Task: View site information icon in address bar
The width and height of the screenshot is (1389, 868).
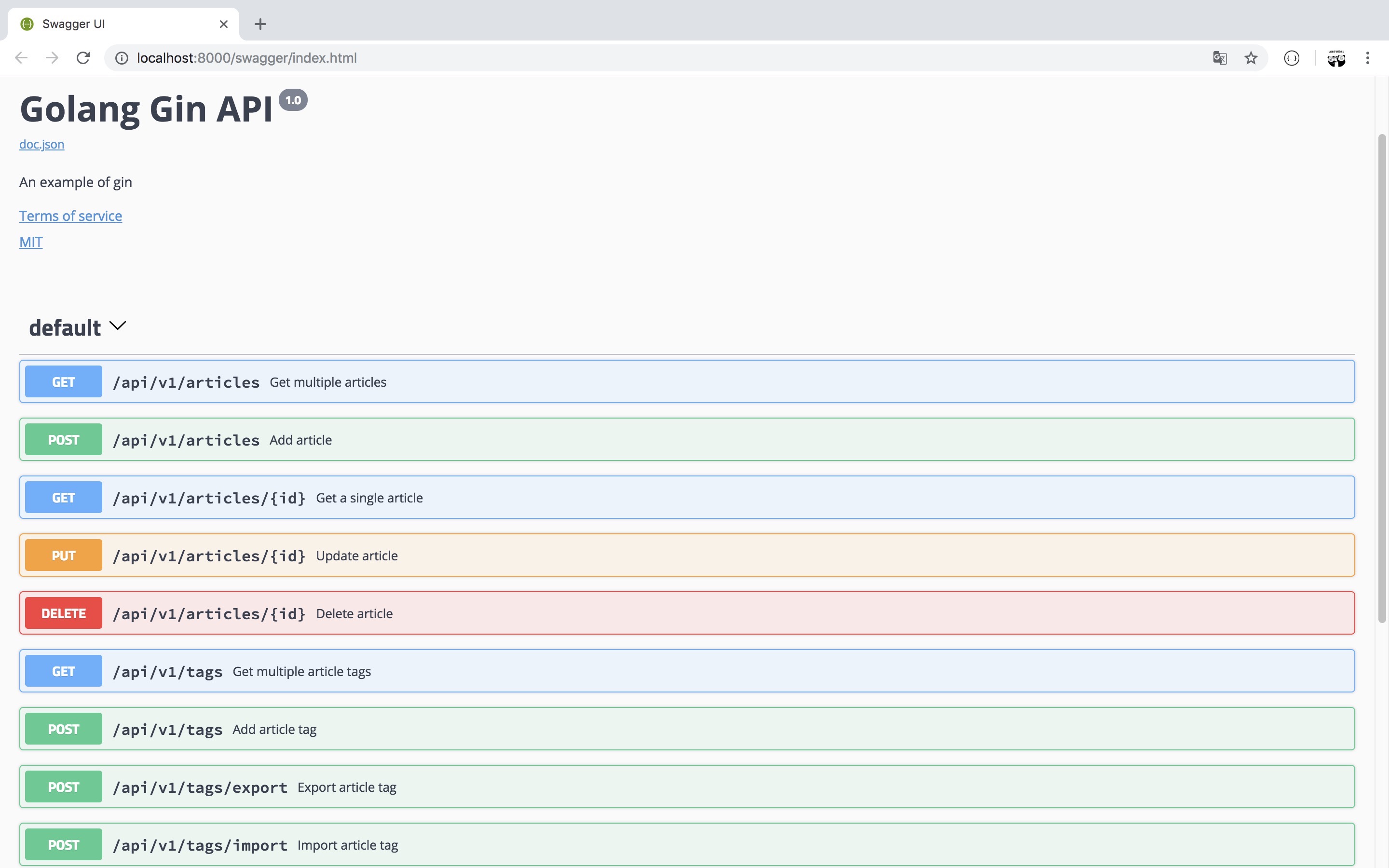Action: [122, 58]
